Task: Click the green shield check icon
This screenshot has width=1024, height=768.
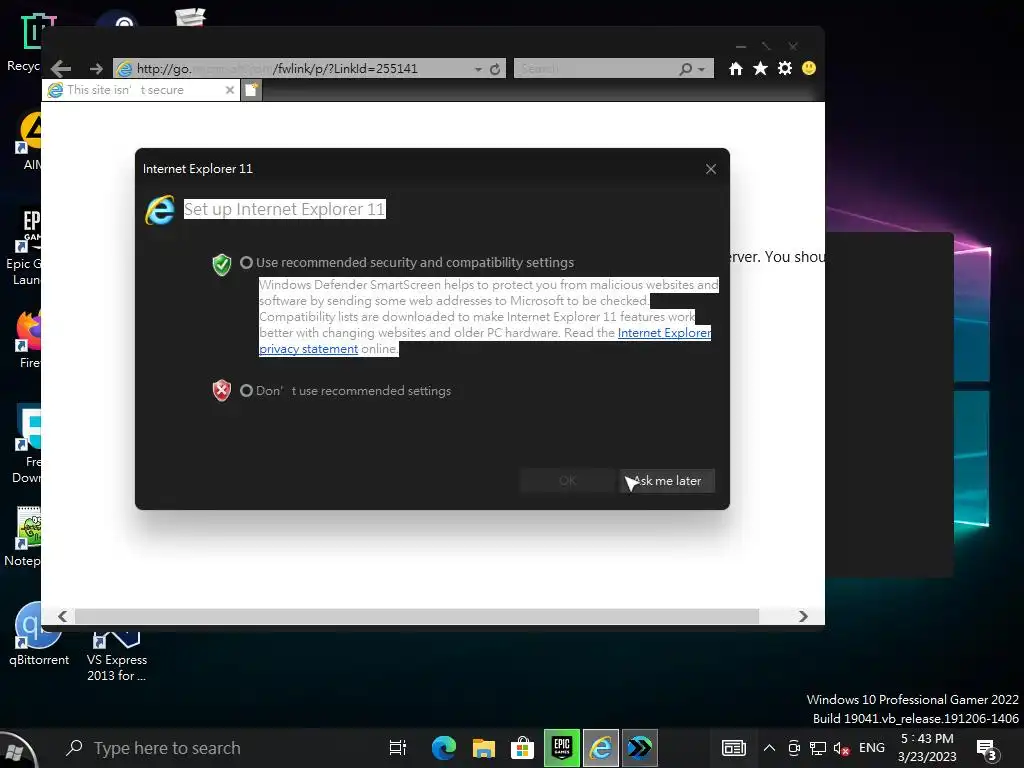Action: pos(222,264)
